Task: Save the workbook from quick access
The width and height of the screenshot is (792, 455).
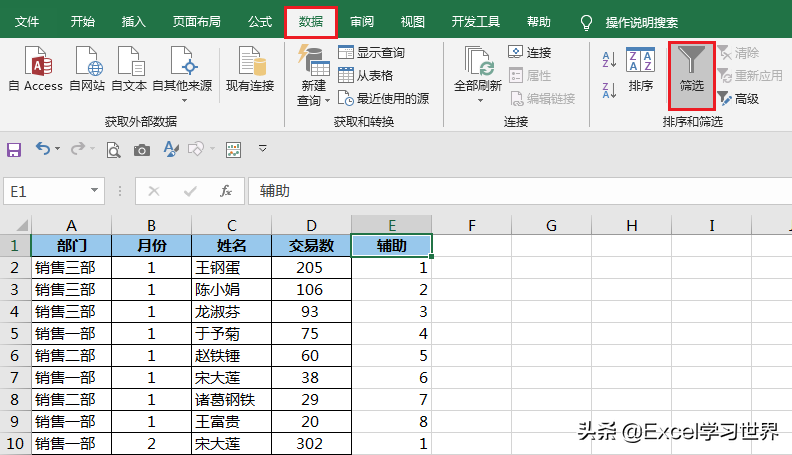Action: (x=14, y=149)
